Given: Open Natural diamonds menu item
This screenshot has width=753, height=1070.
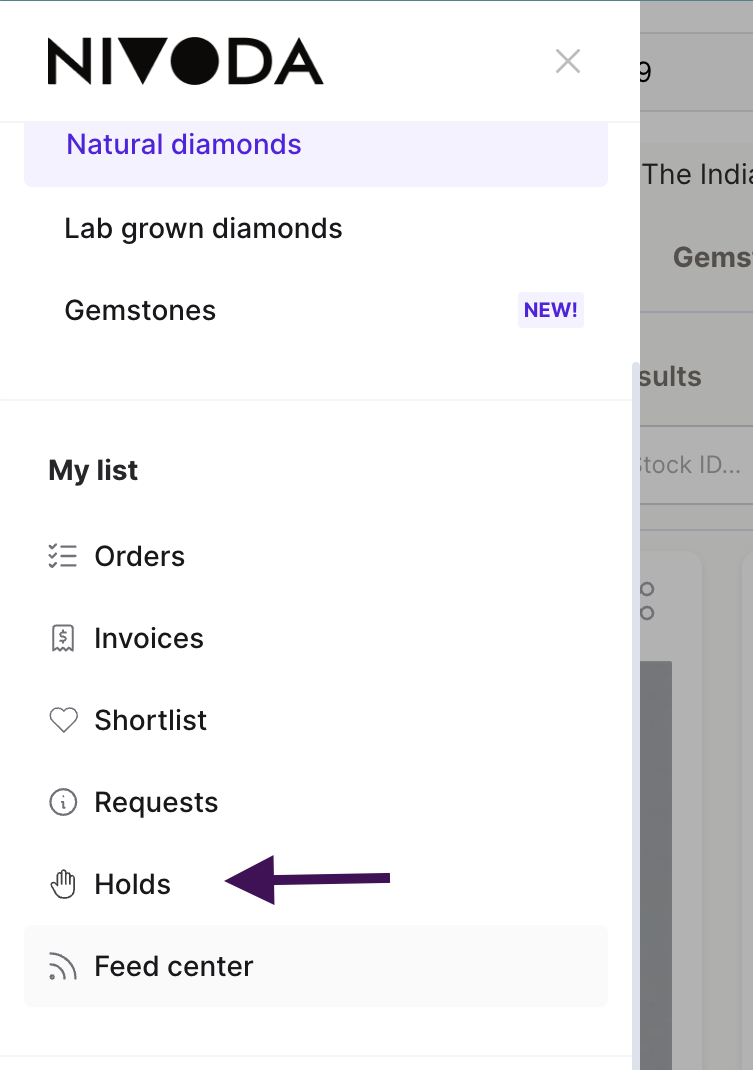Looking at the screenshot, I should click(x=316, y=145).
